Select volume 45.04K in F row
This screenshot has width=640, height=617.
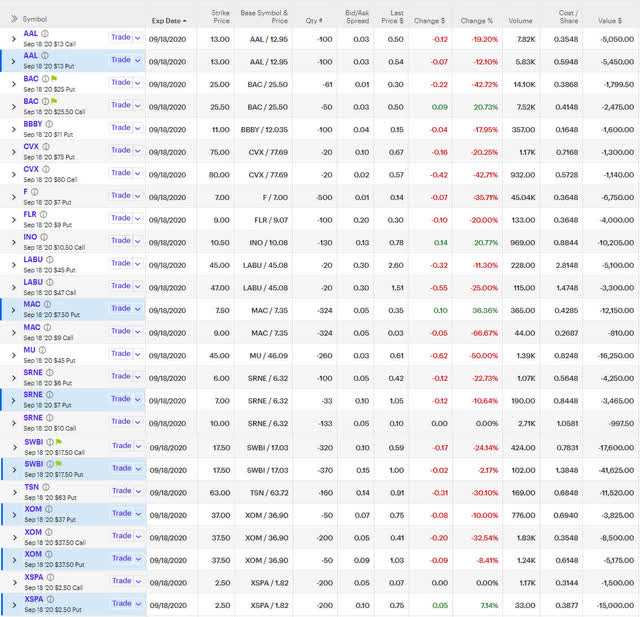click(523, 198)
